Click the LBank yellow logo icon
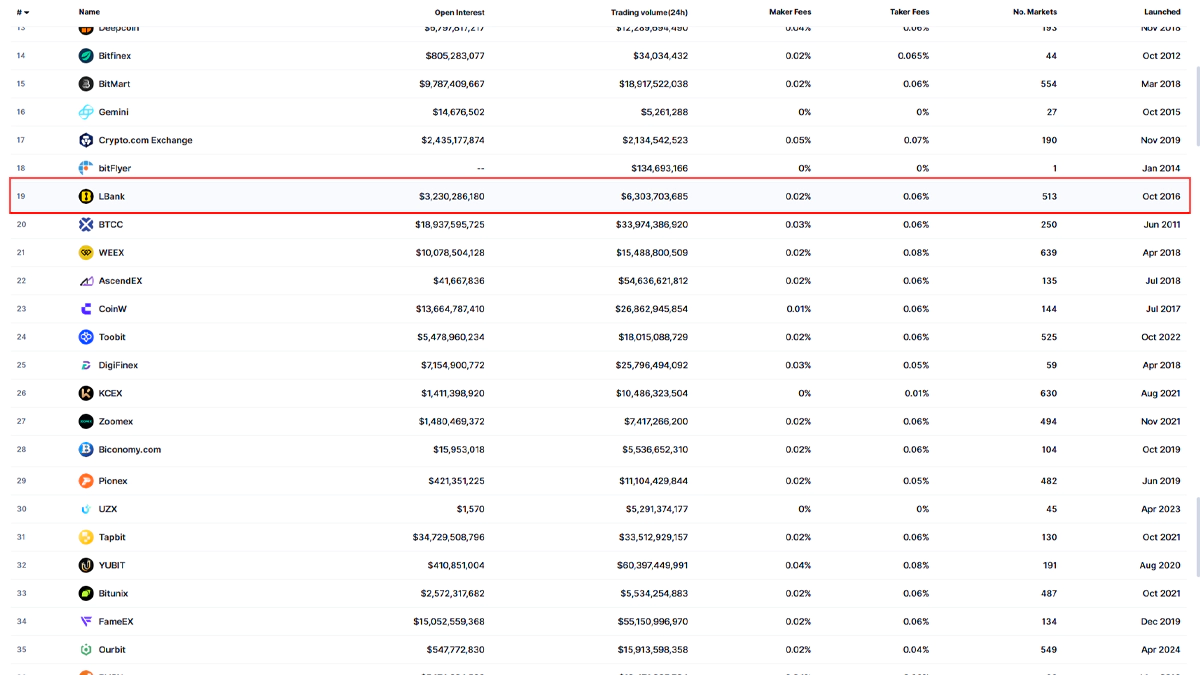 tap(86, 196)
